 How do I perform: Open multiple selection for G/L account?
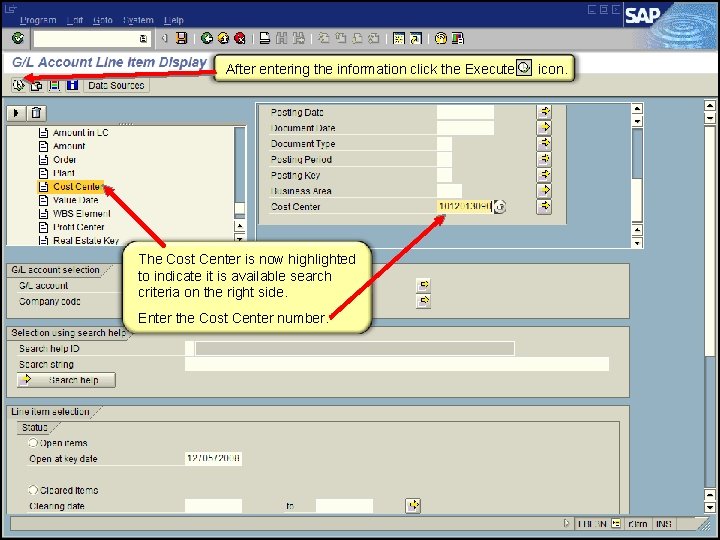click(423, 285)
